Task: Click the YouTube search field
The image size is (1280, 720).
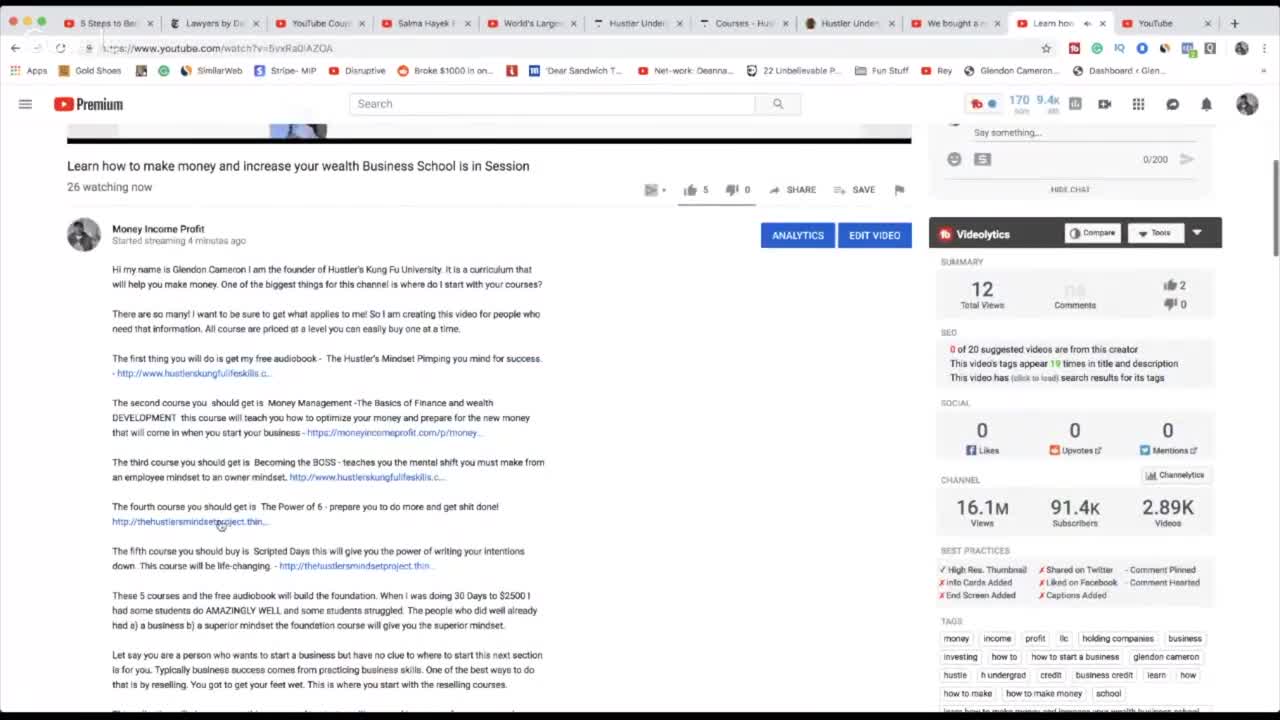Action: tap(553, 104)
